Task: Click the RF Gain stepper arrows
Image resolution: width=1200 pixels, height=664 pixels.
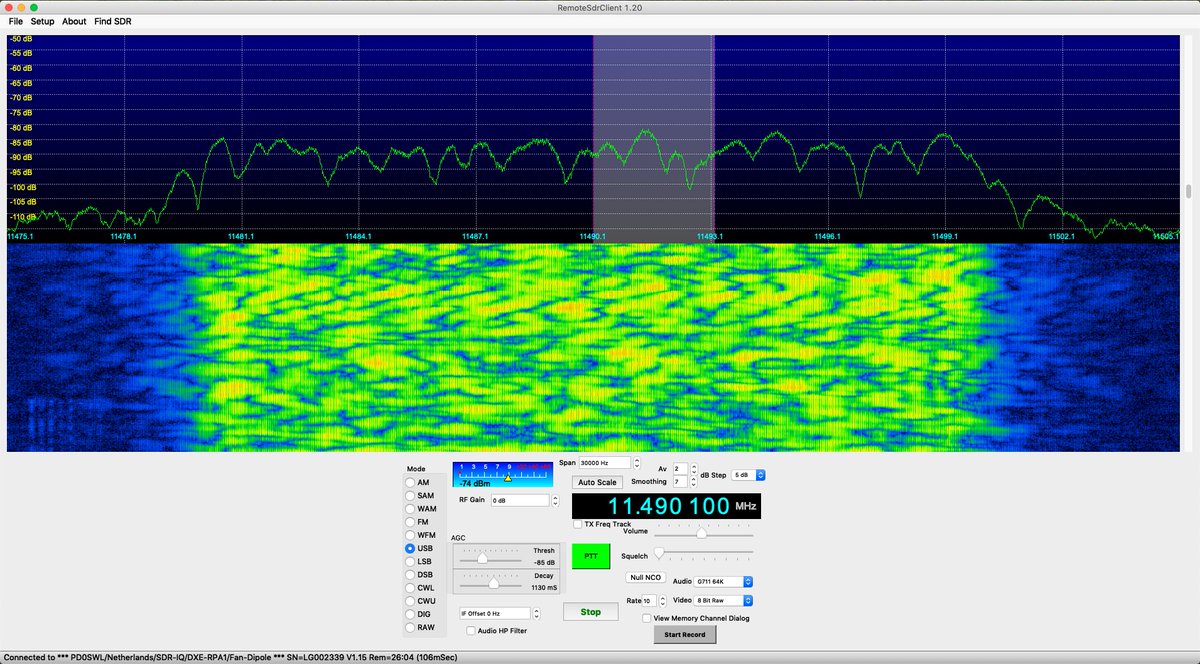Action: click(x=554, y=500)
